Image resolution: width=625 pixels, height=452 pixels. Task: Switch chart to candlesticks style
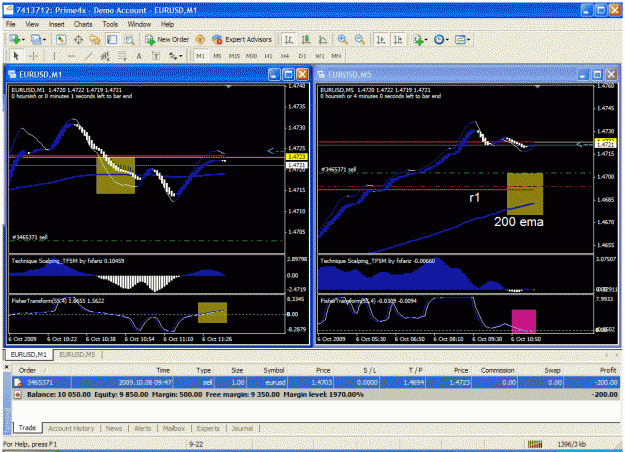point(306,39)
